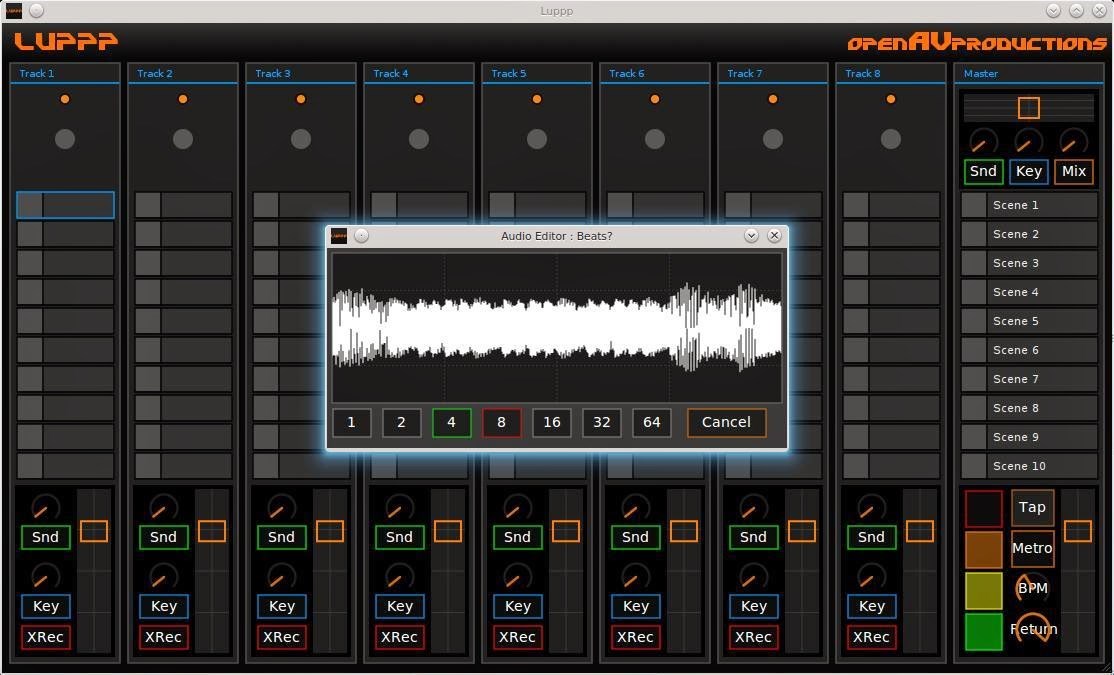1114x675 pixels.
Task: Click Track 5 volume fader handle
Action: pos(566,531)
